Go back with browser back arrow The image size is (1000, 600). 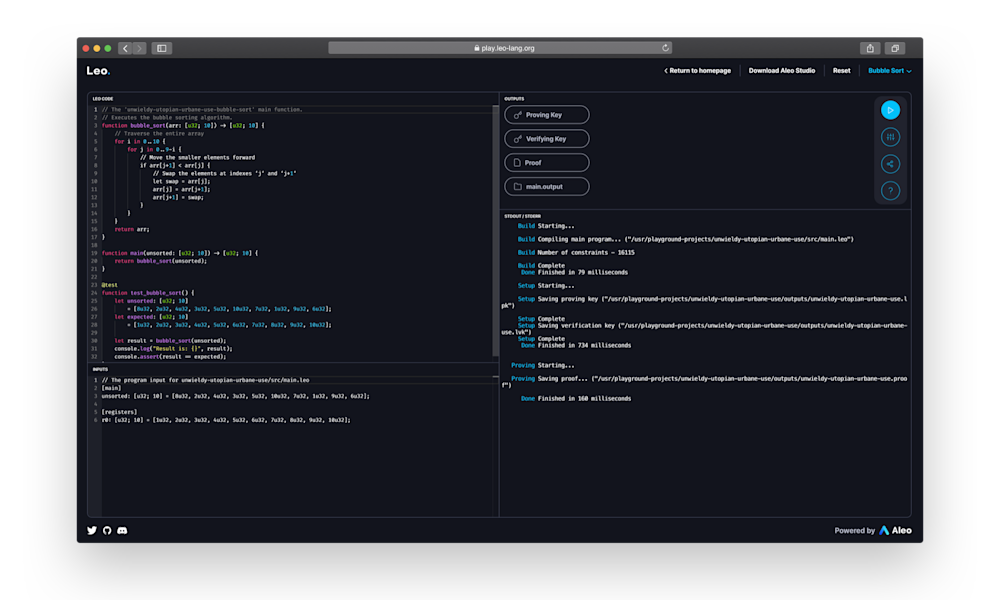click(125, 48)
